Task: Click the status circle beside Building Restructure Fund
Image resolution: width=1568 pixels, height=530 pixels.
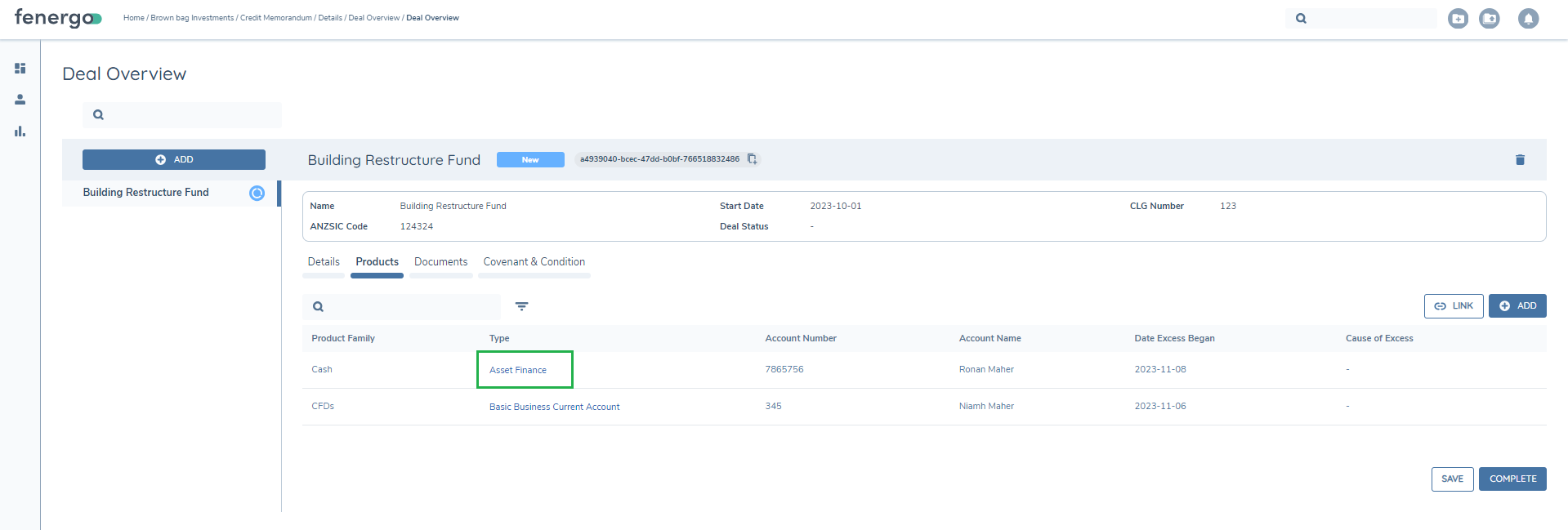Action: click(257, 193)
